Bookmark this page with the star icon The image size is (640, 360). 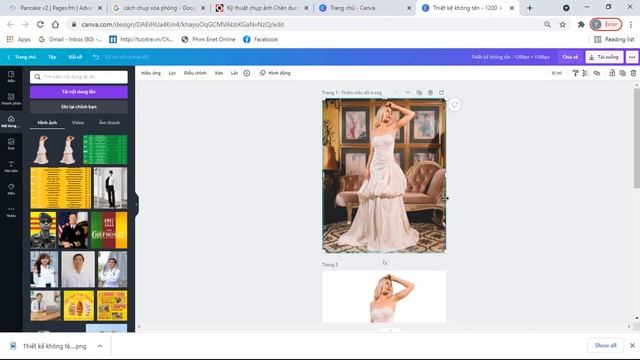pos(562,24)
